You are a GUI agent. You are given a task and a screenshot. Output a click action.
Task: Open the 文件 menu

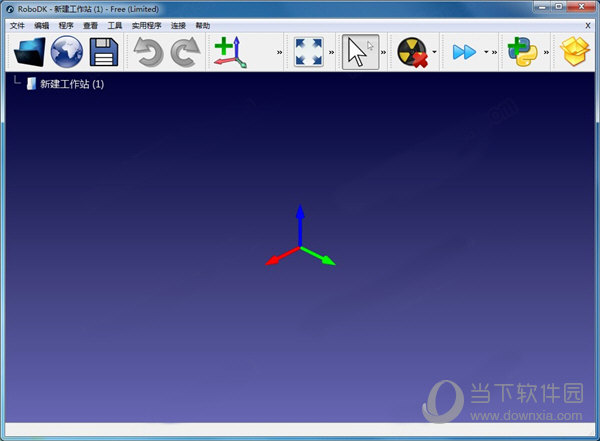point(17,26)
